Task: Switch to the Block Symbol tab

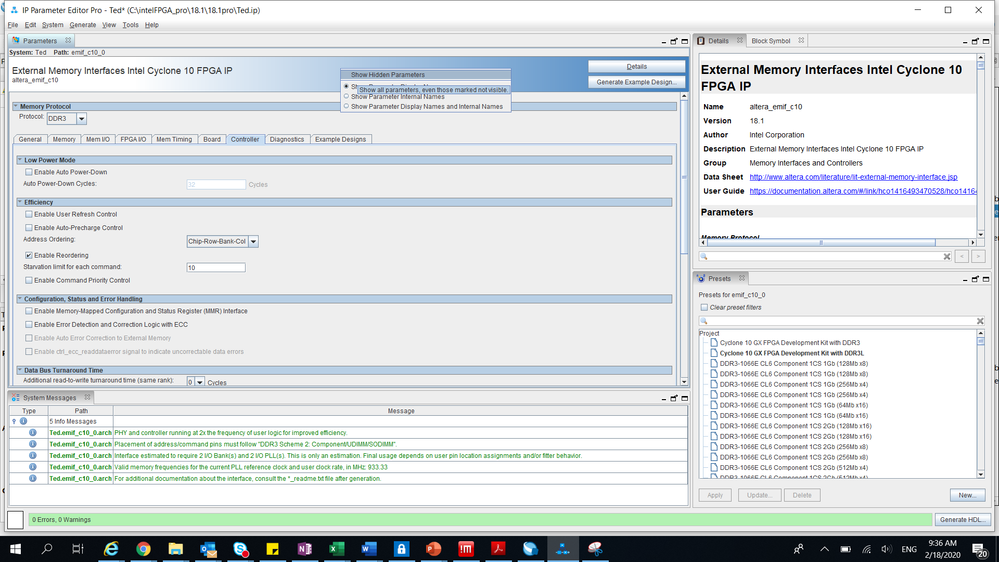Action: 770,41
